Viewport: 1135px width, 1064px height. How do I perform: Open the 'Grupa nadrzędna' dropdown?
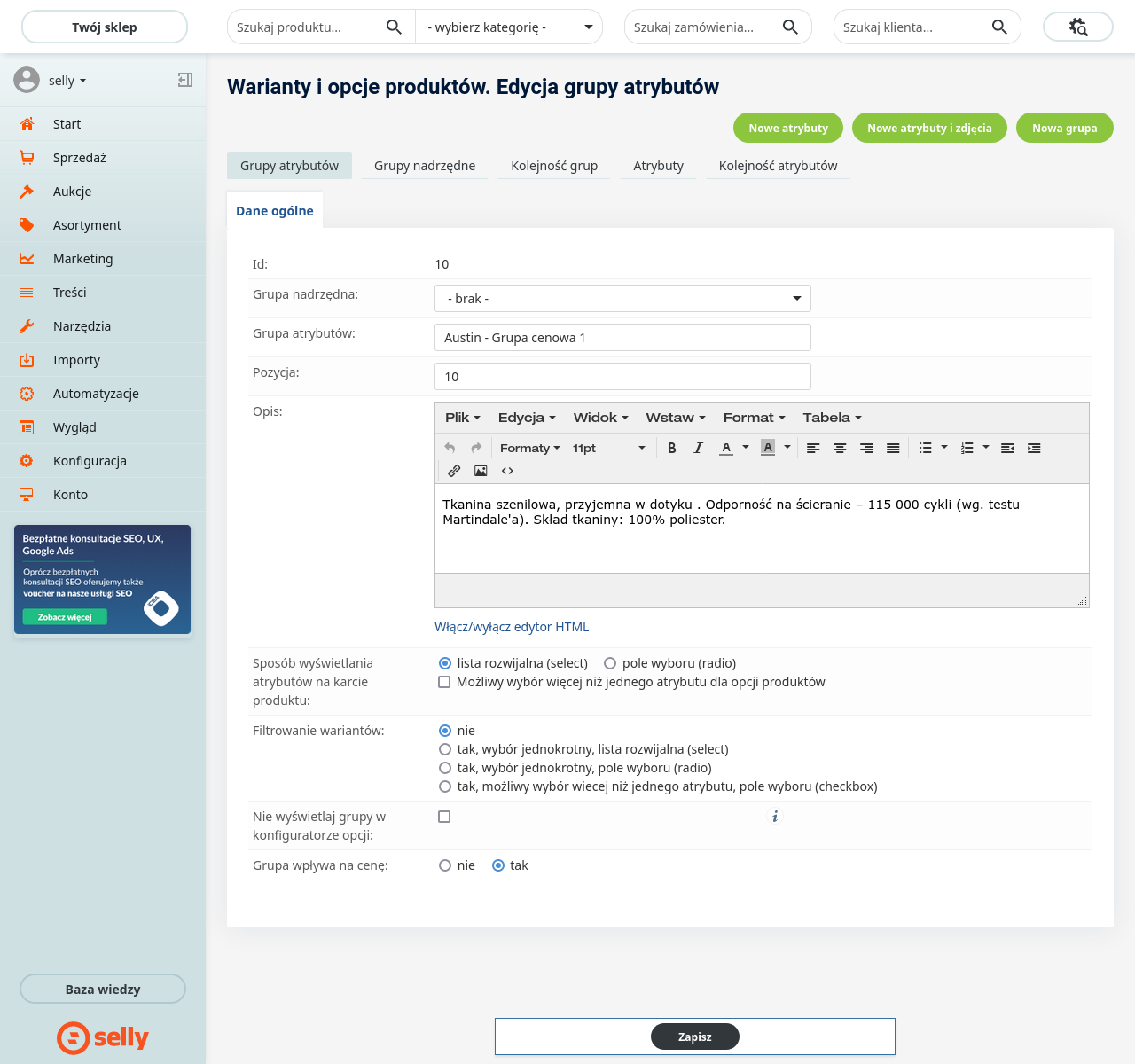[x=622, y=299]
